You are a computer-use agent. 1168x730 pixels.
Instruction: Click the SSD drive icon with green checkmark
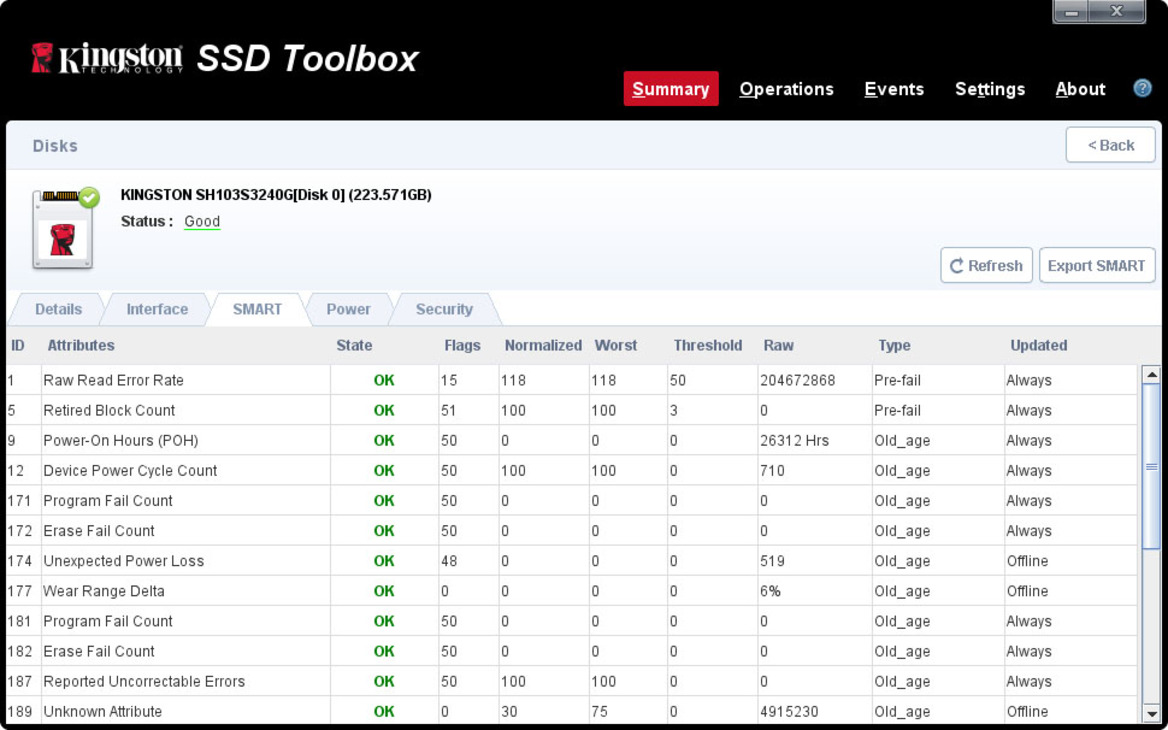65,228
